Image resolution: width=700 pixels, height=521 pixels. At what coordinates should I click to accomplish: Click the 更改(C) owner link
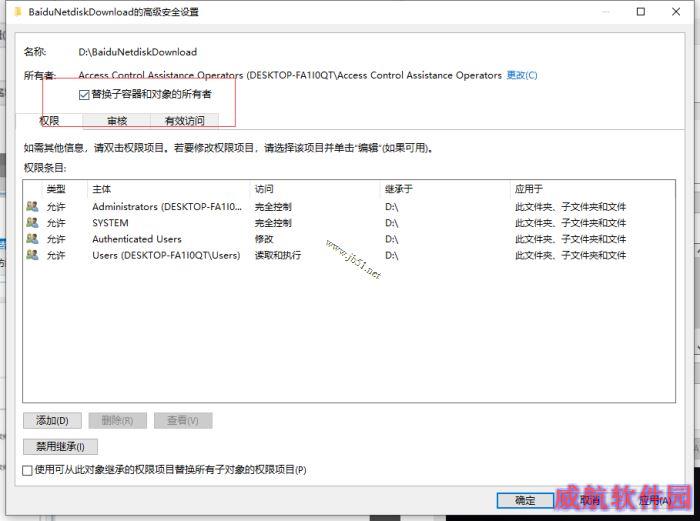pos(522,75)
